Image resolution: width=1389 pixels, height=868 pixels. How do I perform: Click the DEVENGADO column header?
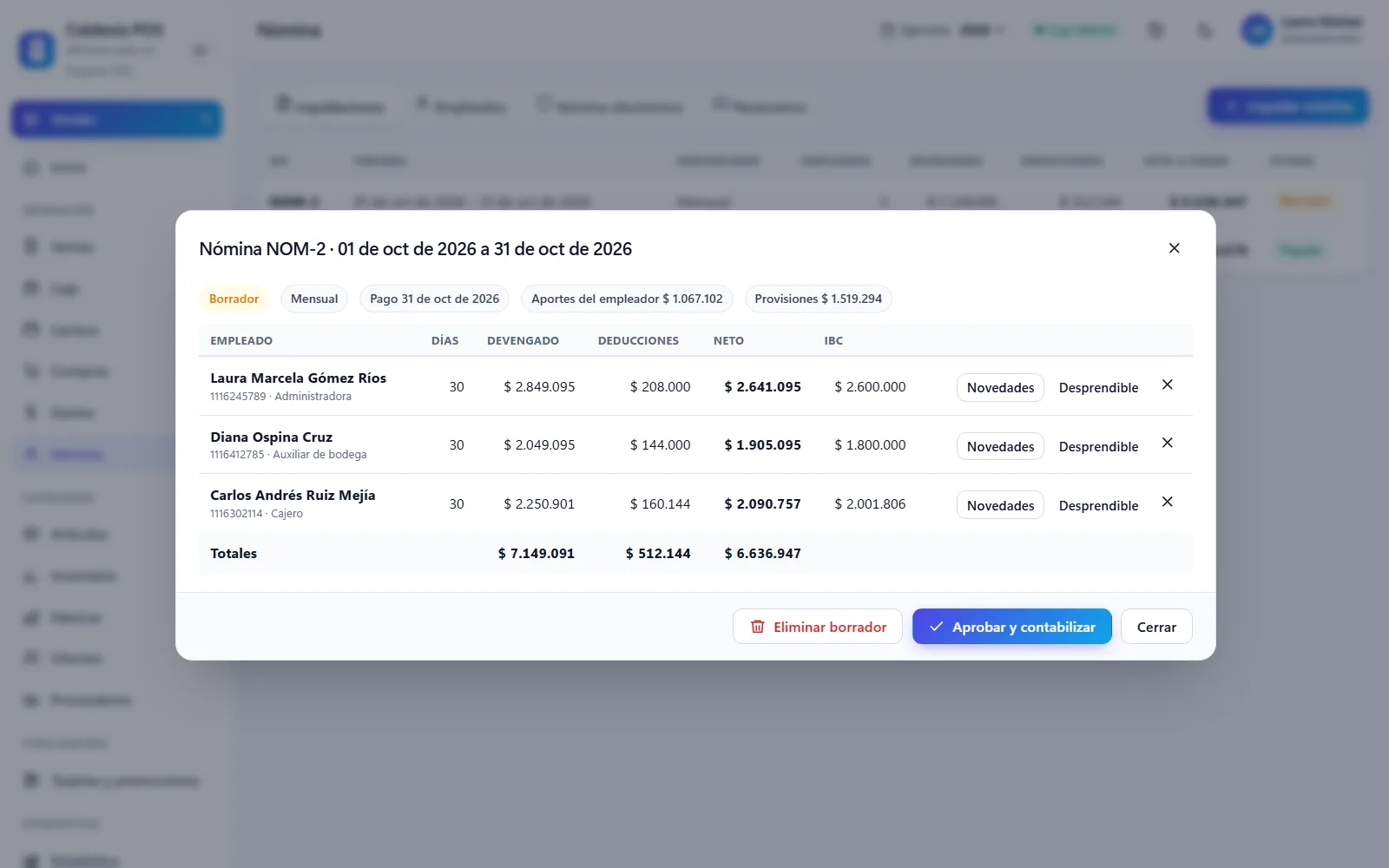click(523, 340)
